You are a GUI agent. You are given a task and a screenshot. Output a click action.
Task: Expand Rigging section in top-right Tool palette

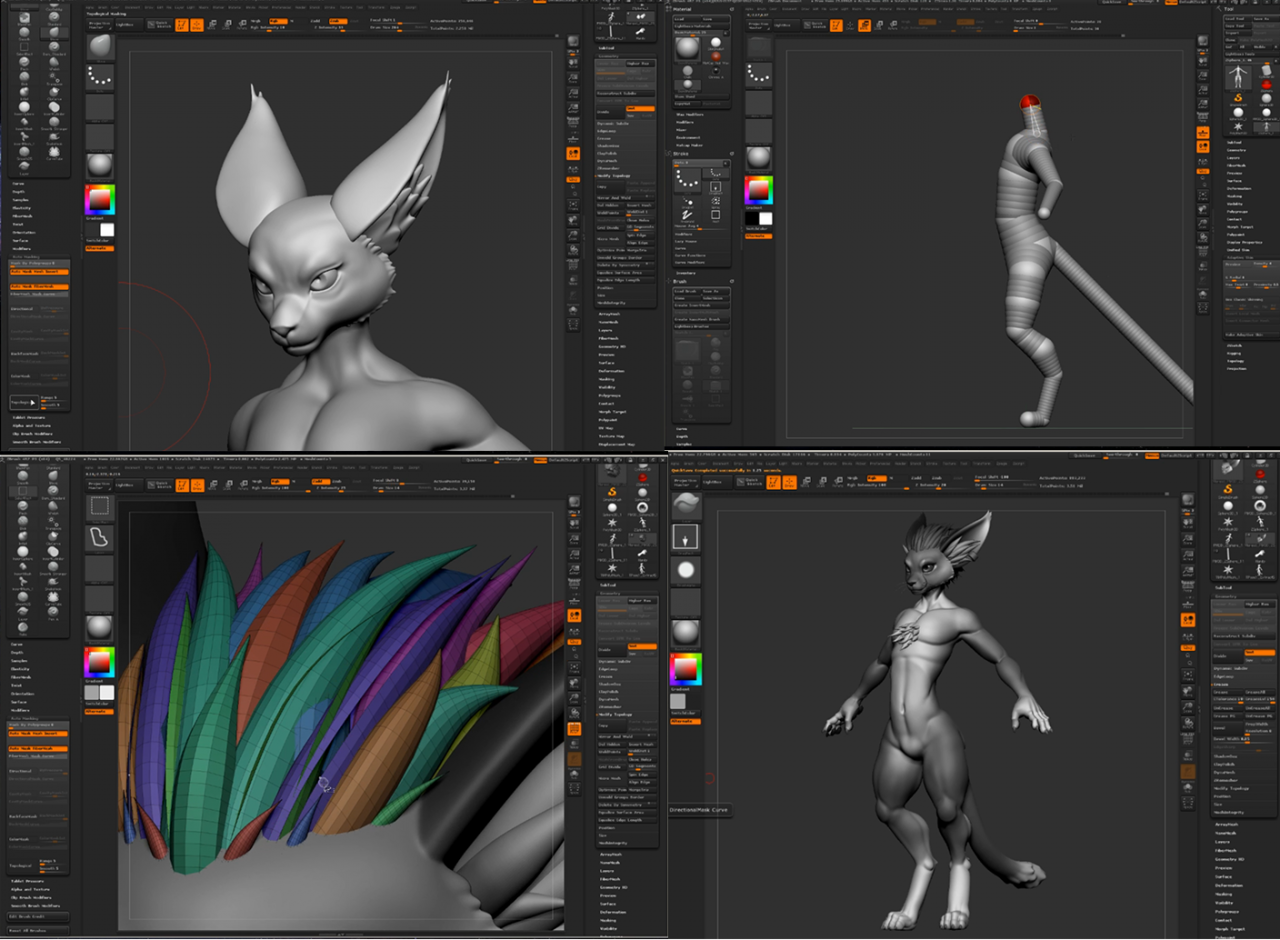(1234, 352)
